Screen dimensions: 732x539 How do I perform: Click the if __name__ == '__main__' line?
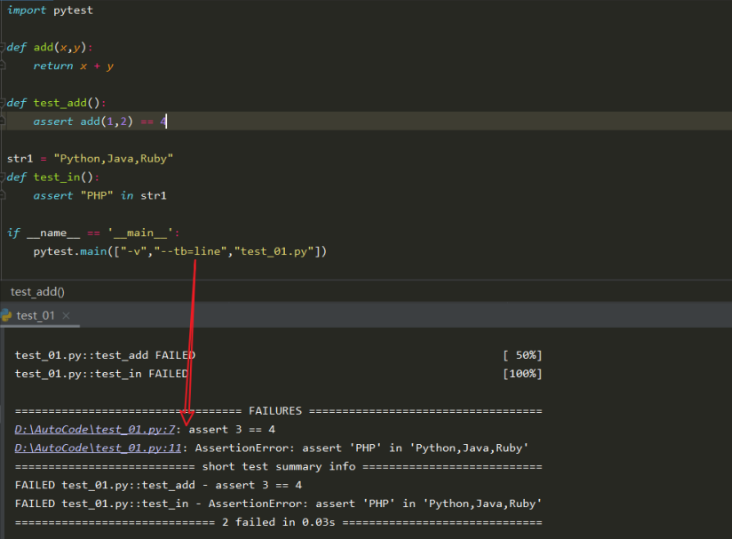point(93,233)
